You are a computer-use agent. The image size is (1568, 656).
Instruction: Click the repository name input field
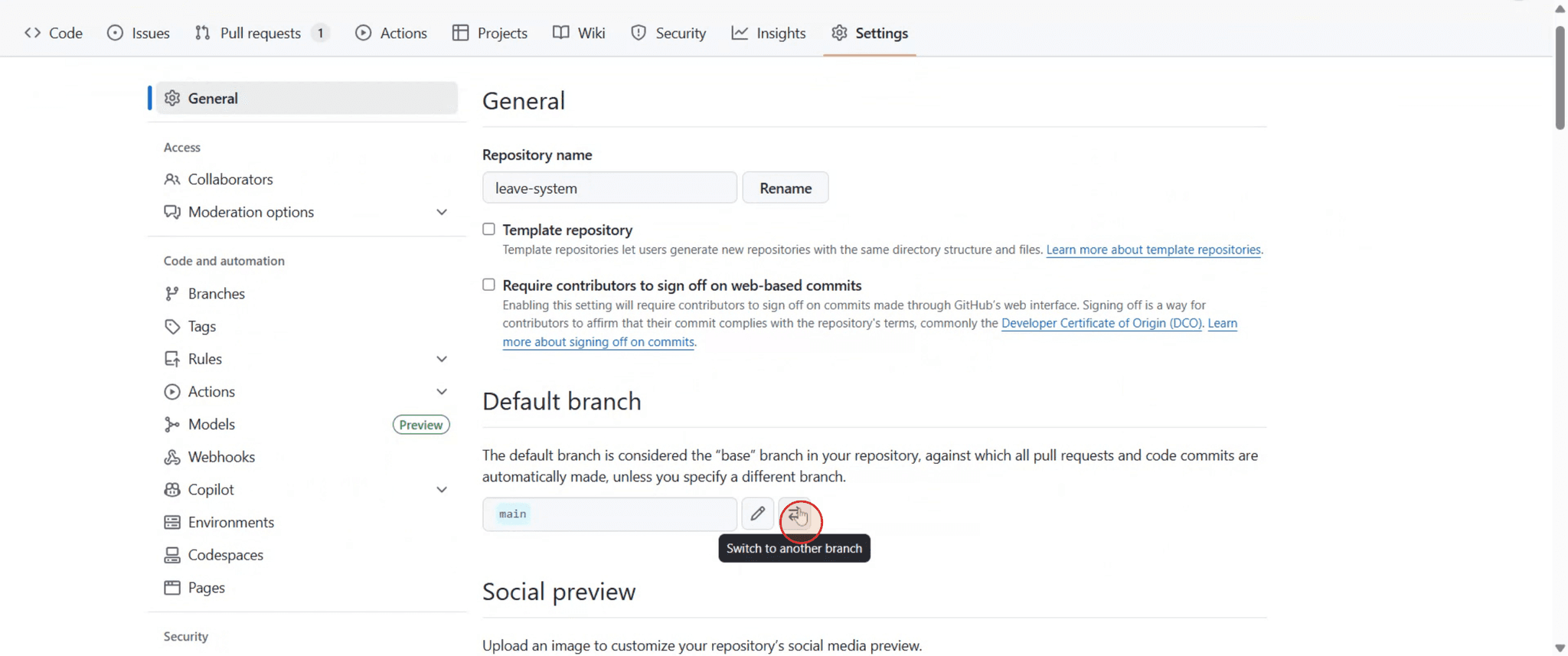pos(609,187)
